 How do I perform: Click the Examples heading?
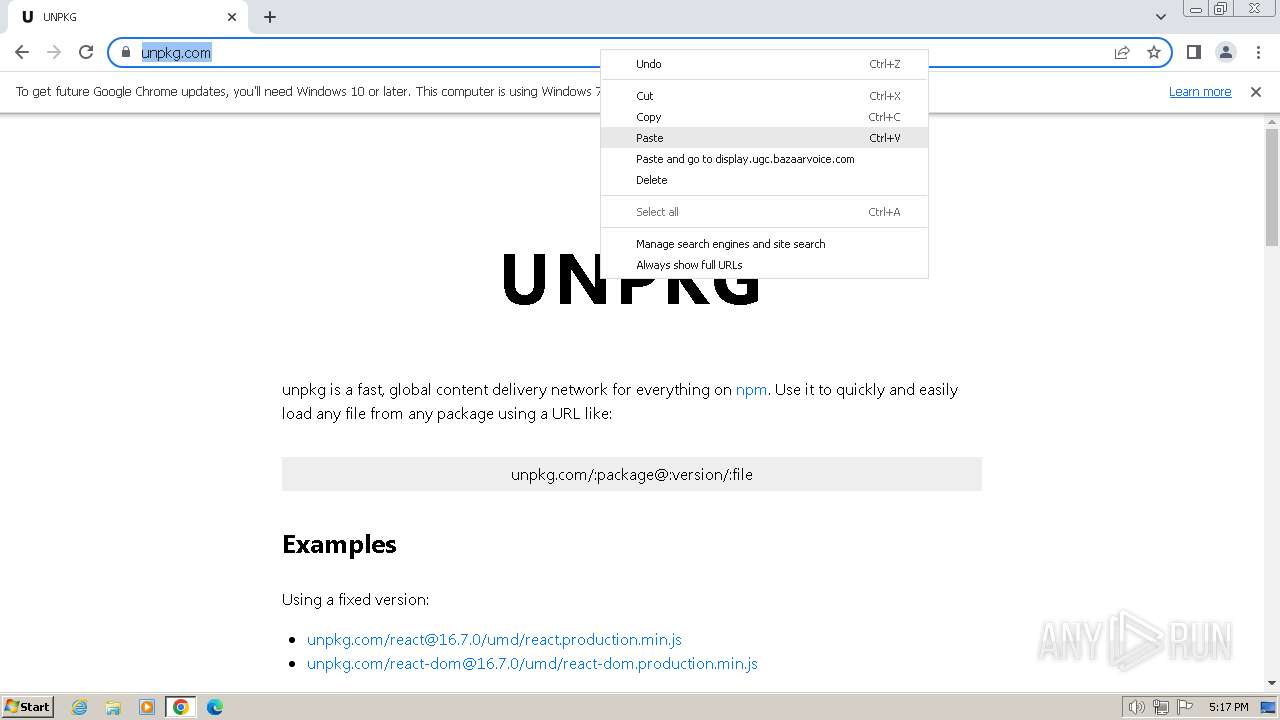pyautogui.click(x=339, y=544)
